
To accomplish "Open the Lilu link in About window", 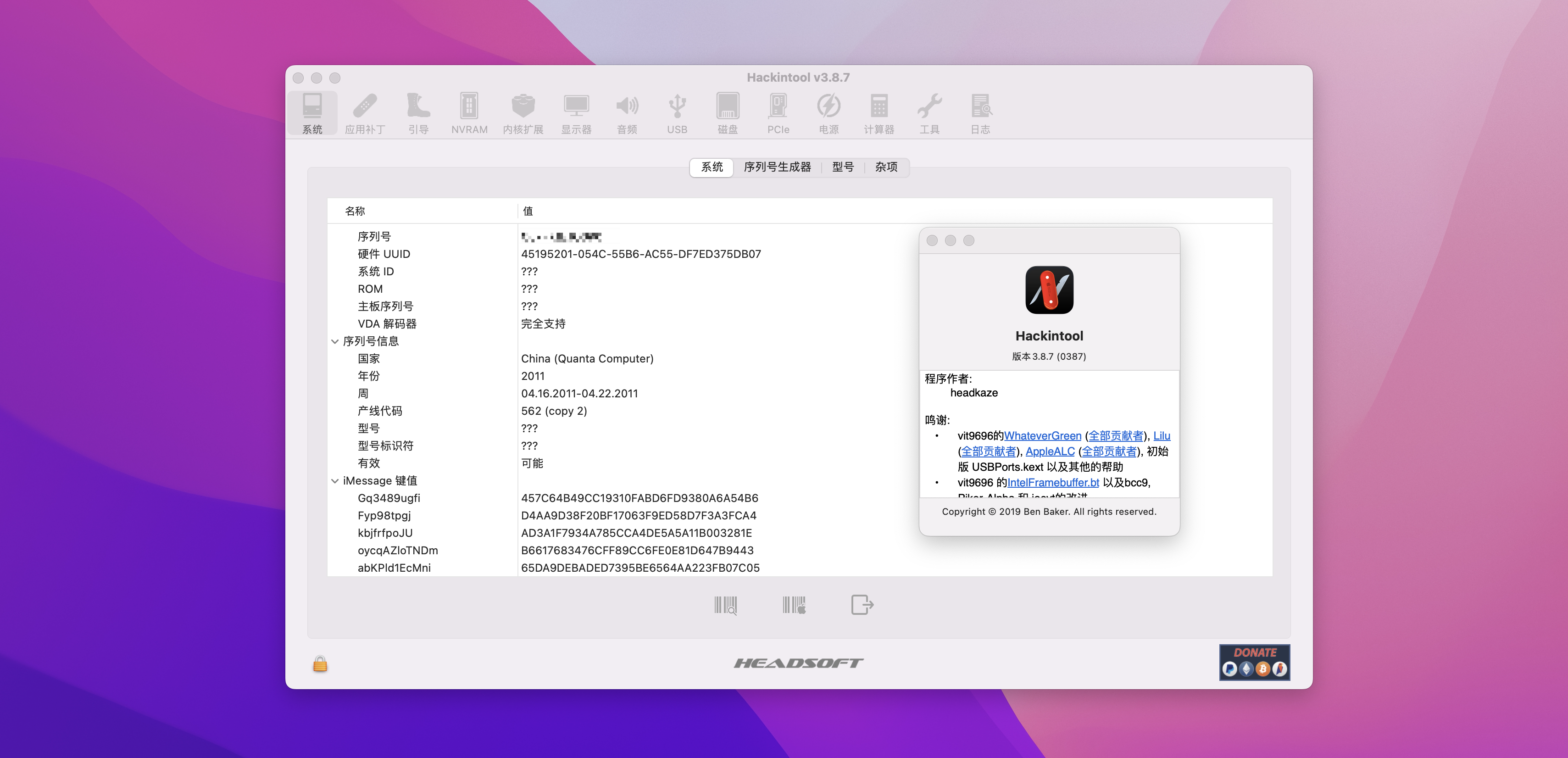I will point(1162,436).
